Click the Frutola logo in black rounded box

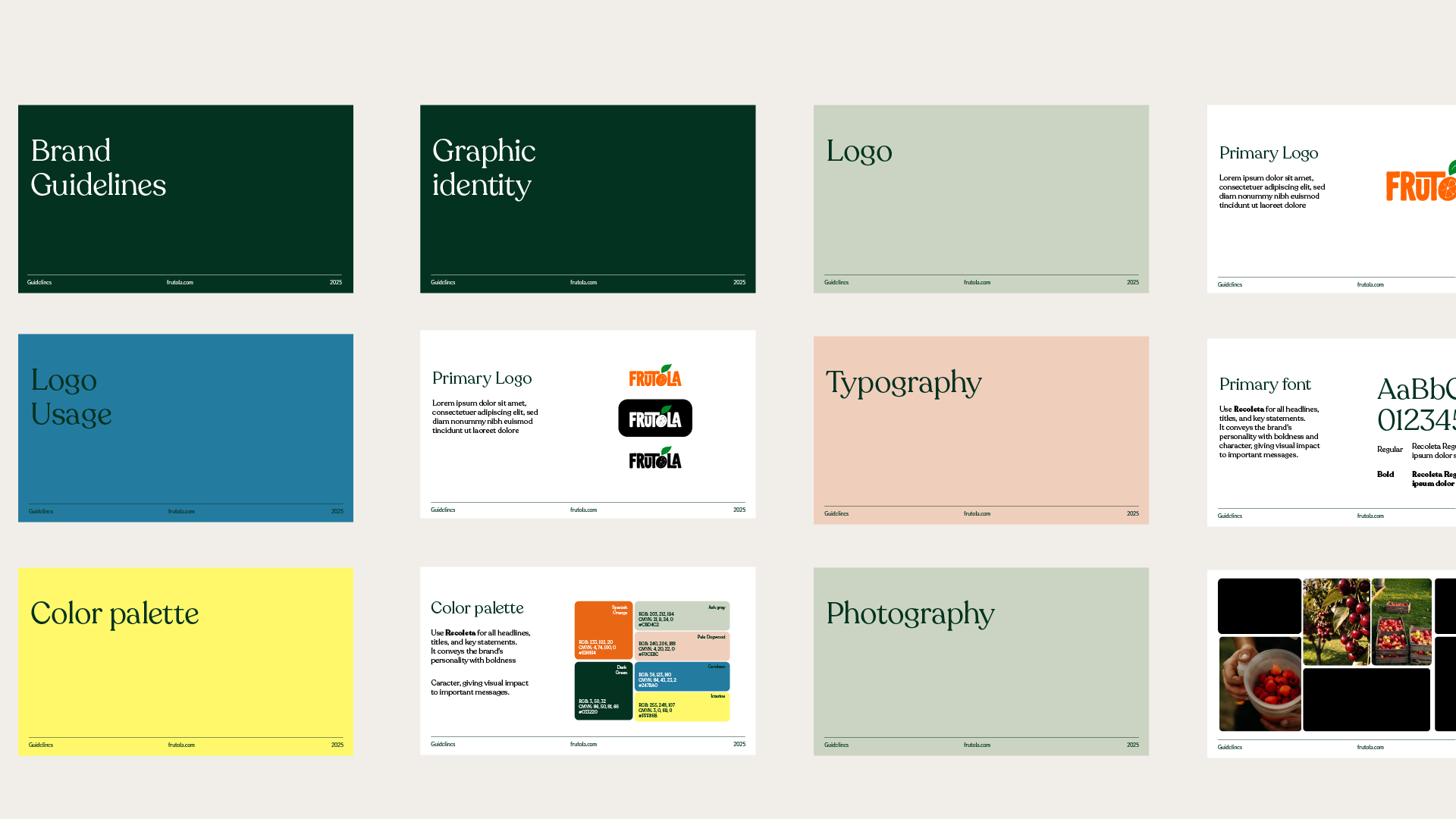point(655,419)
